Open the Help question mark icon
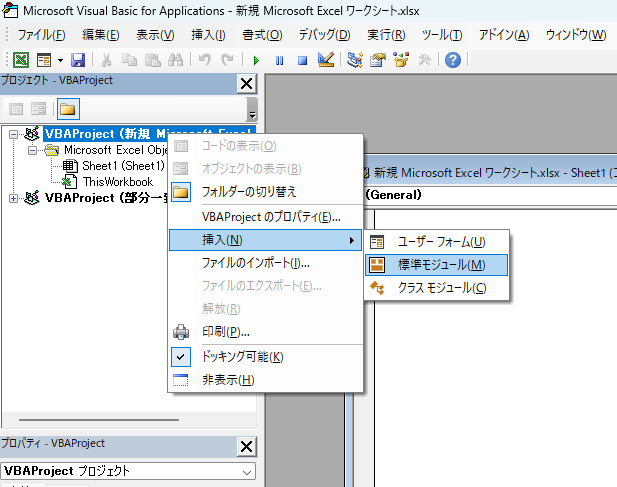The height and width of the screenshot is (487, 617). 452,60
